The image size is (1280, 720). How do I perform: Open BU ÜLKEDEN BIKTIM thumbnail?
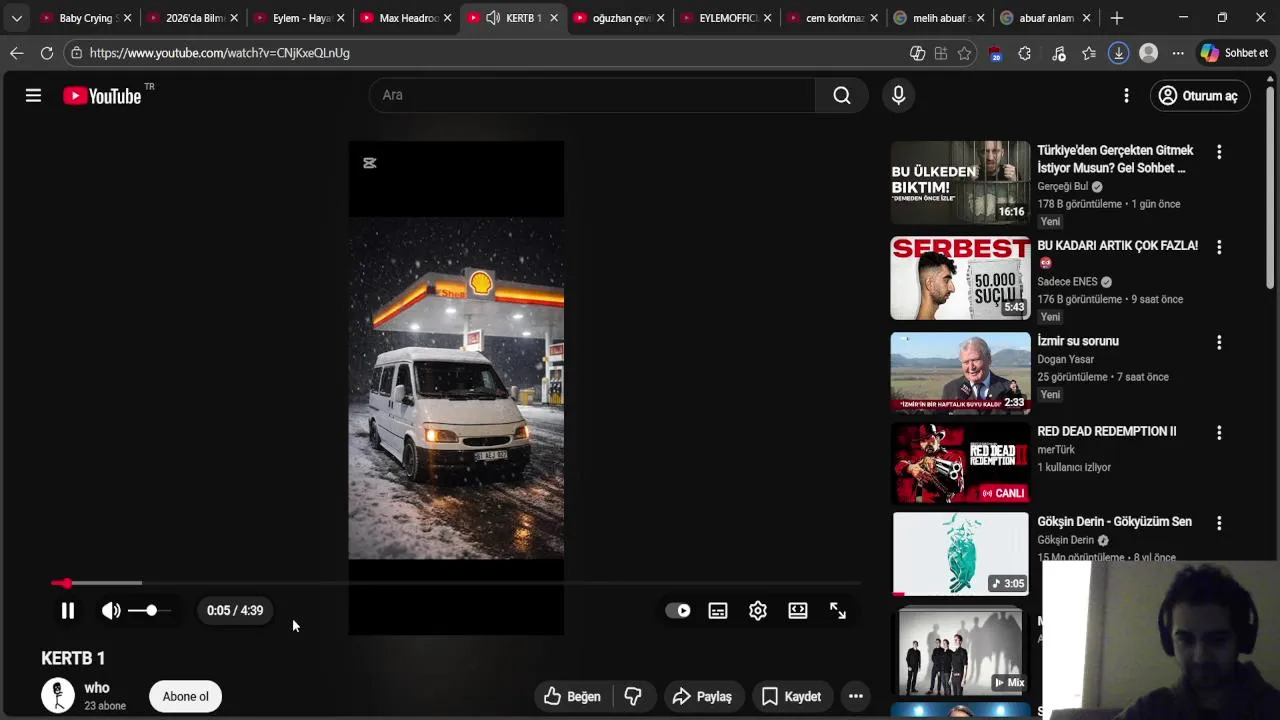point(960,181)
